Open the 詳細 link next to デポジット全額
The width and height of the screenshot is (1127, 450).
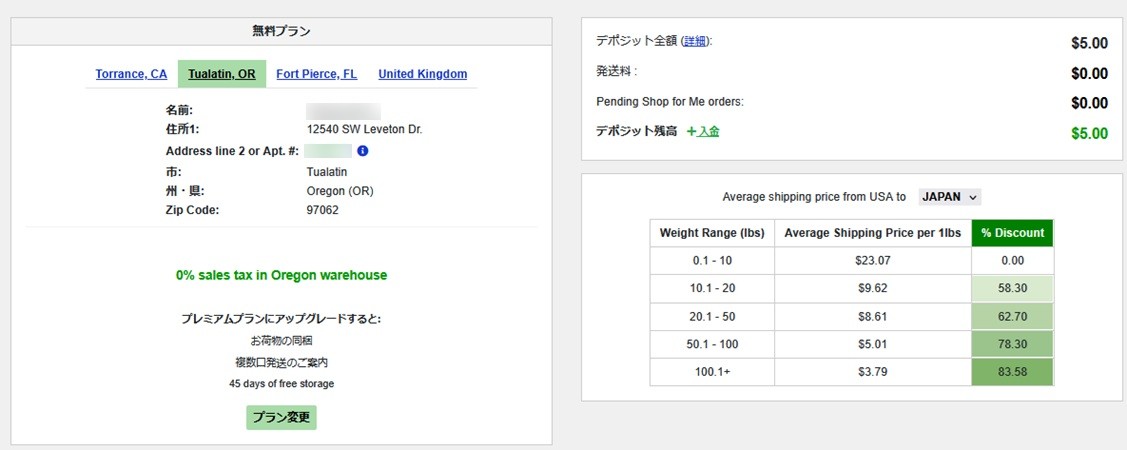point(695,42)
